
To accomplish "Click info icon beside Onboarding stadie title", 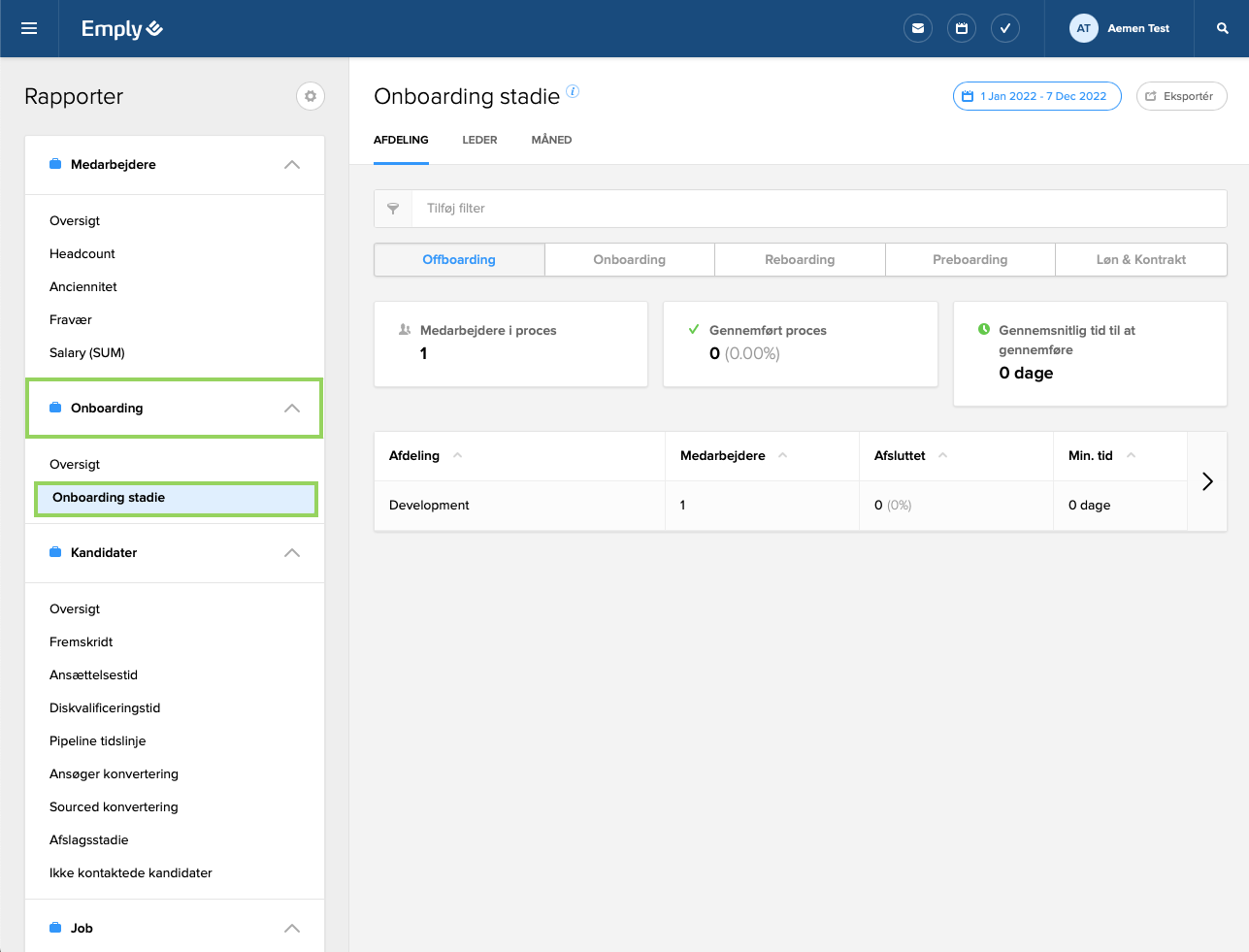I will coord(573,91).
